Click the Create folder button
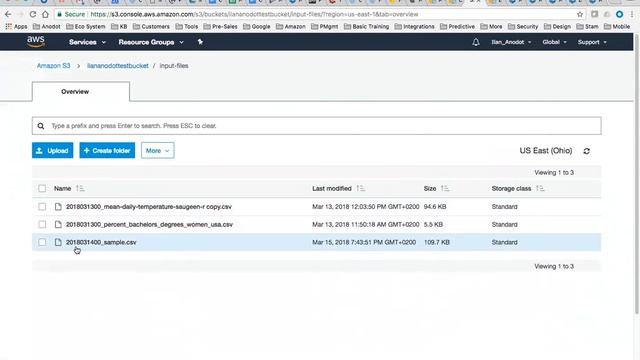This screenshot has height=360, width=640. coord(107,151)
